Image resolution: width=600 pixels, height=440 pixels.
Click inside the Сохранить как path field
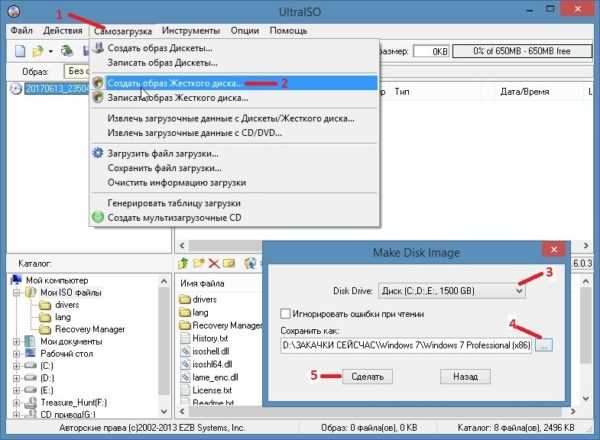(x=406, y=345)
